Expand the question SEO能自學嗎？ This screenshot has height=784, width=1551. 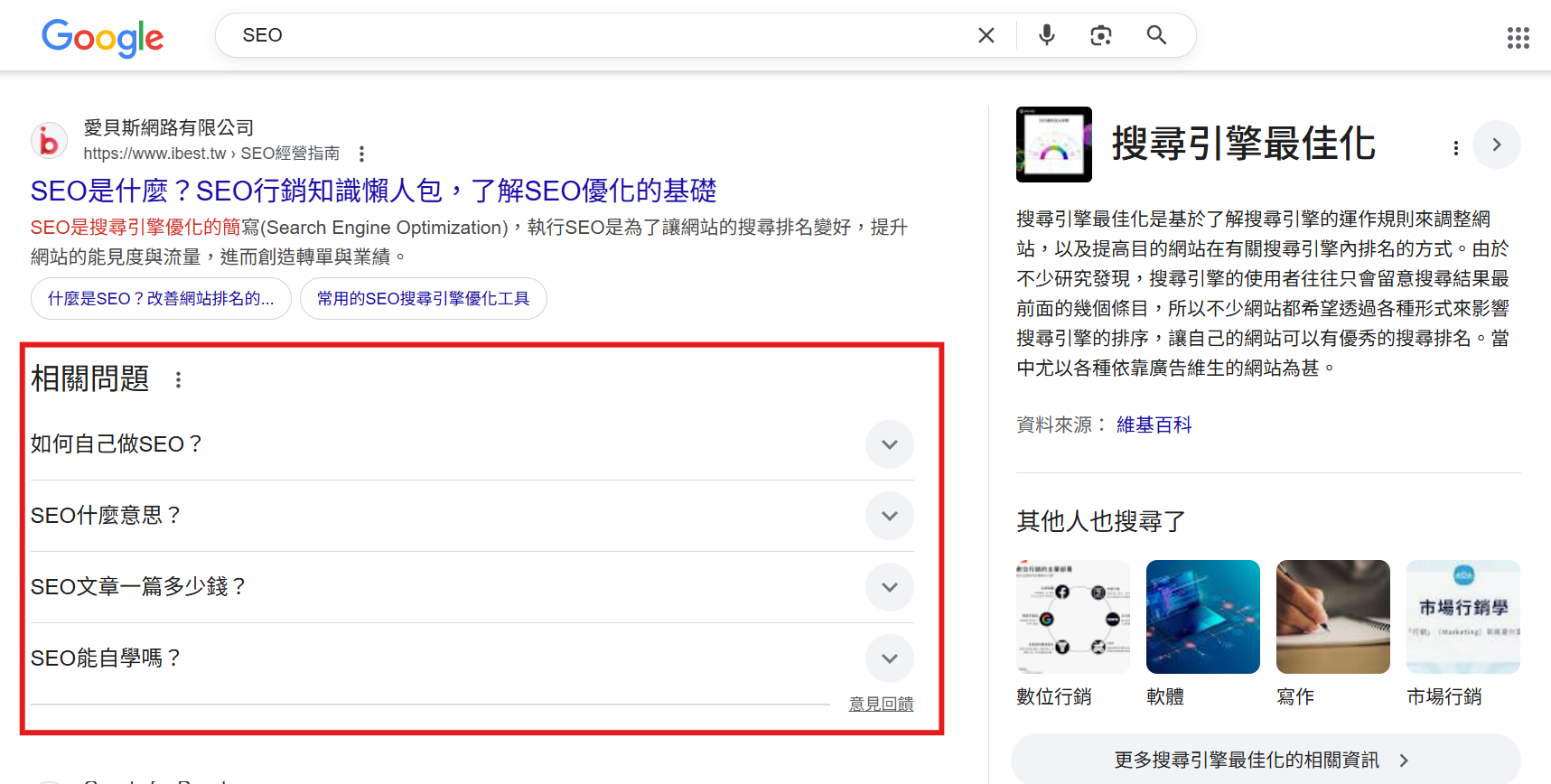pos(889,658)
